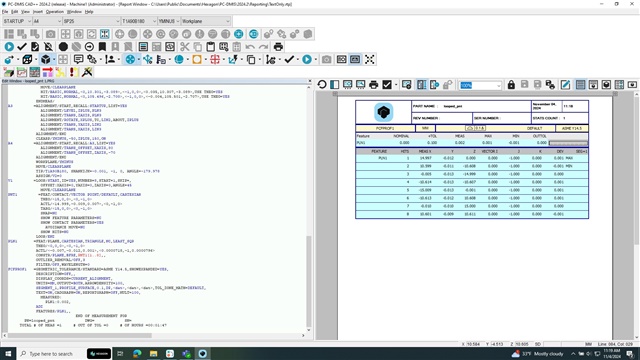Open the report zoom percentage combo box
The width and height of the screenshot is (640, 360).
pyautogui.click(x=480, y=85)
